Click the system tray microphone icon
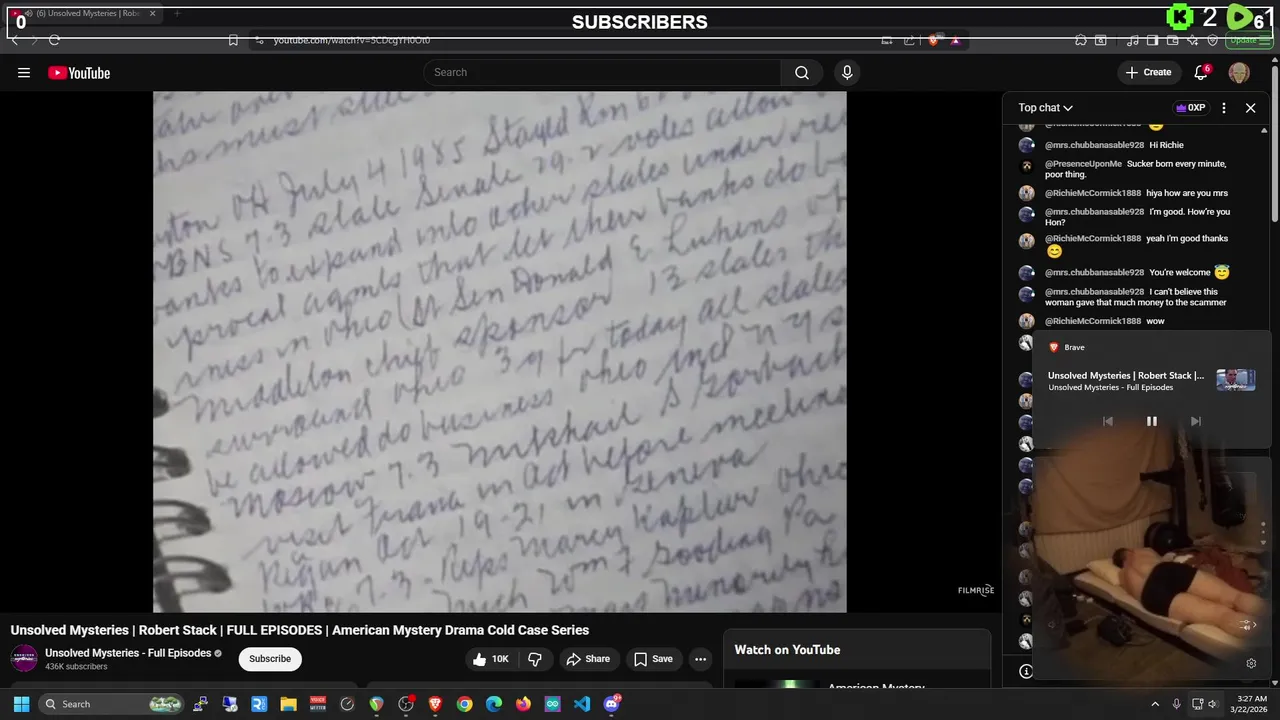The width and height of the screenshot is (1280, 720). [1177, 704]
